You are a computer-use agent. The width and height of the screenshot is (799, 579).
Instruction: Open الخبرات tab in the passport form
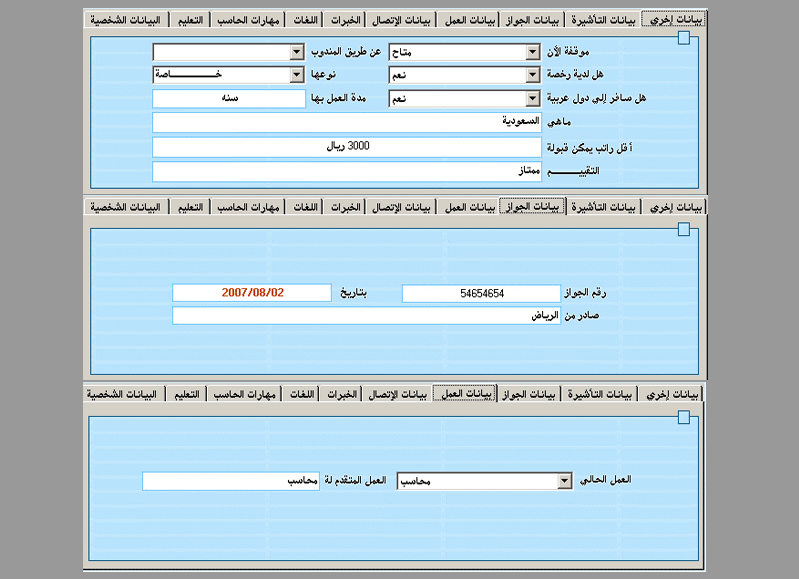[345, 207]
